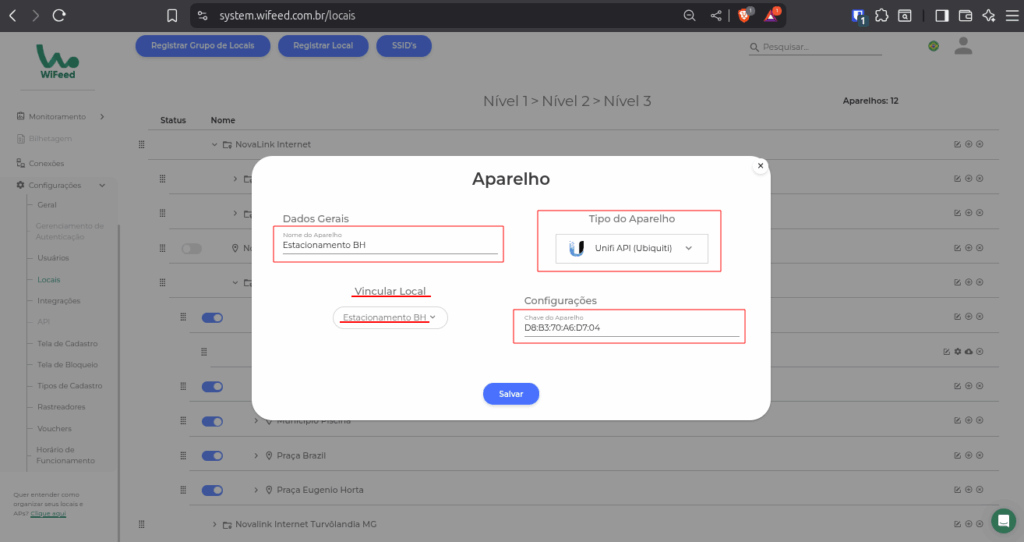
Task: Toggle the switch for Praça Eugenio Horta
Action: pos(212,490)
